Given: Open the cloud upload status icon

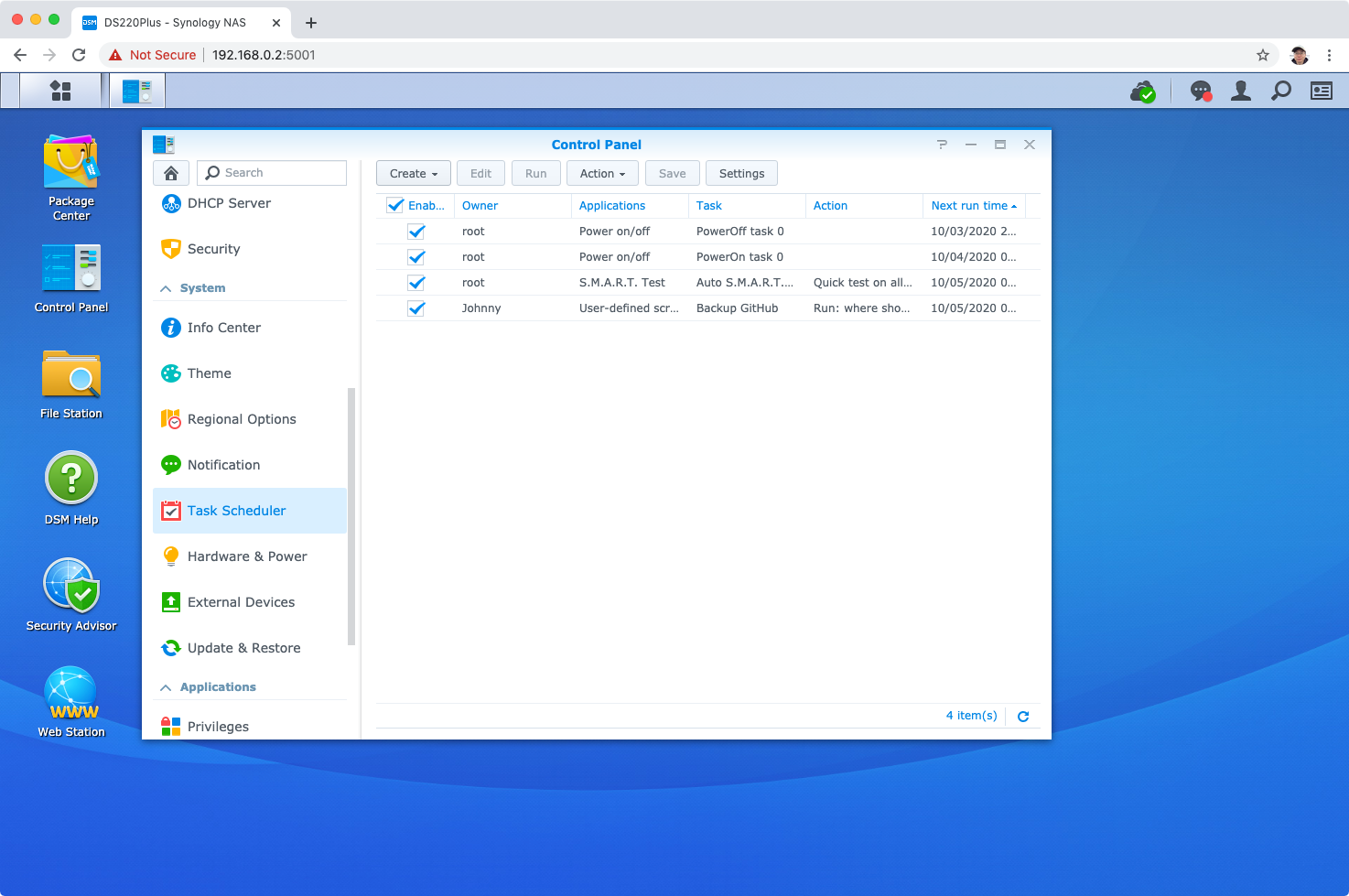Looking at the screenshot, I should point(1142,92).
